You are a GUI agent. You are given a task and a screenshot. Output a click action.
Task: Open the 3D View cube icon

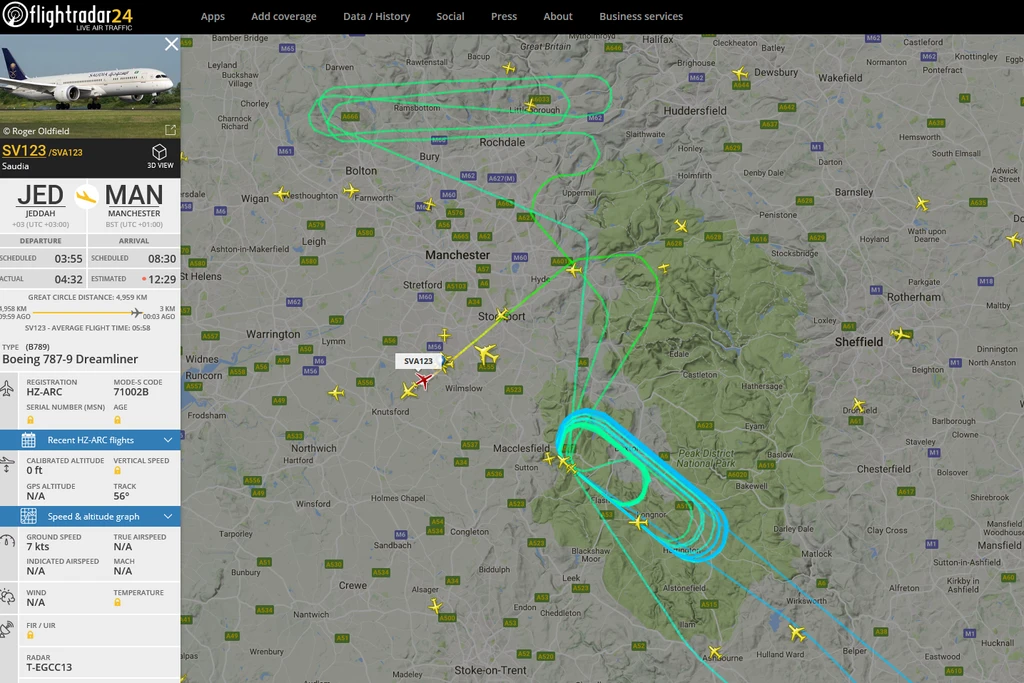click(x=159, y=152)
